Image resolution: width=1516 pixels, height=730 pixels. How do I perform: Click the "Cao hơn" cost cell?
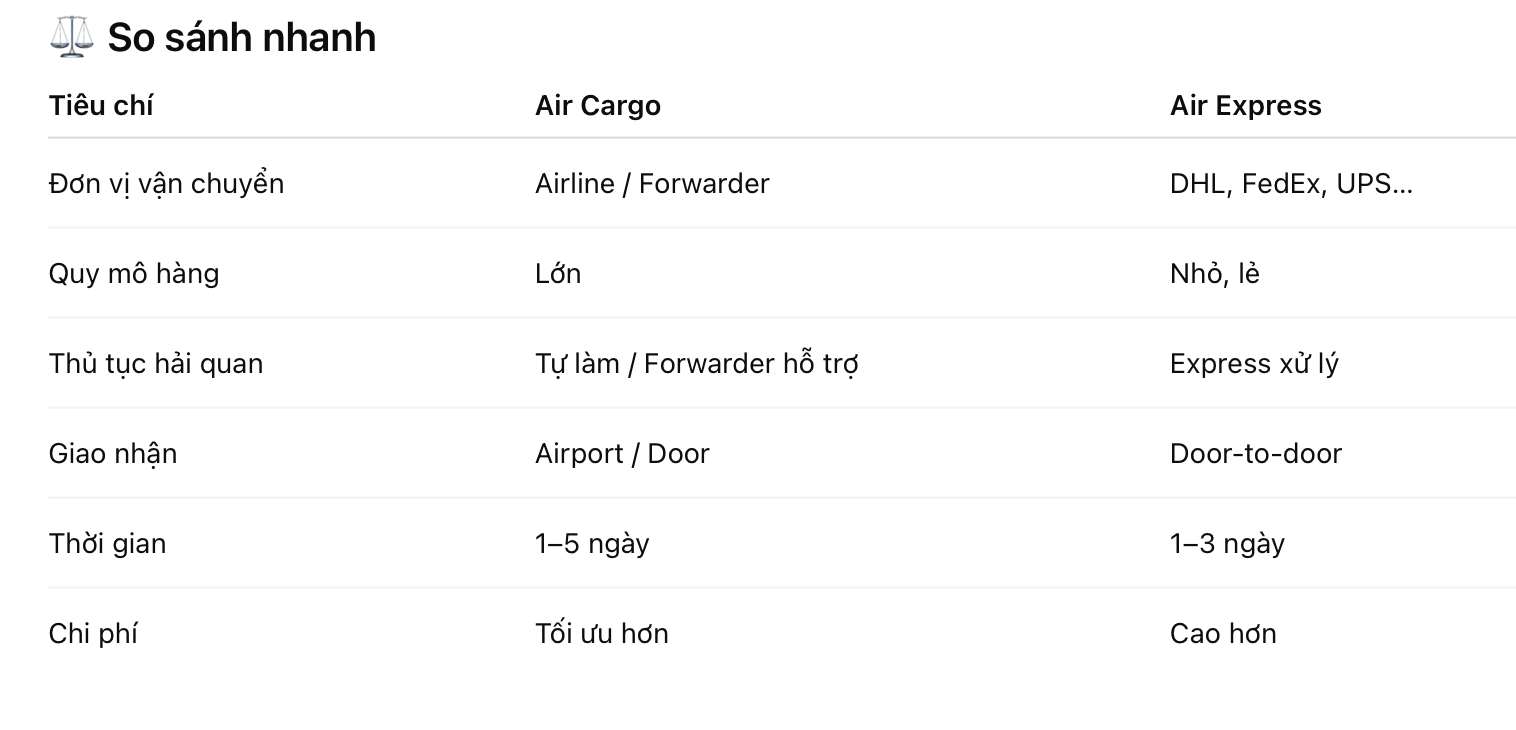1223,634
